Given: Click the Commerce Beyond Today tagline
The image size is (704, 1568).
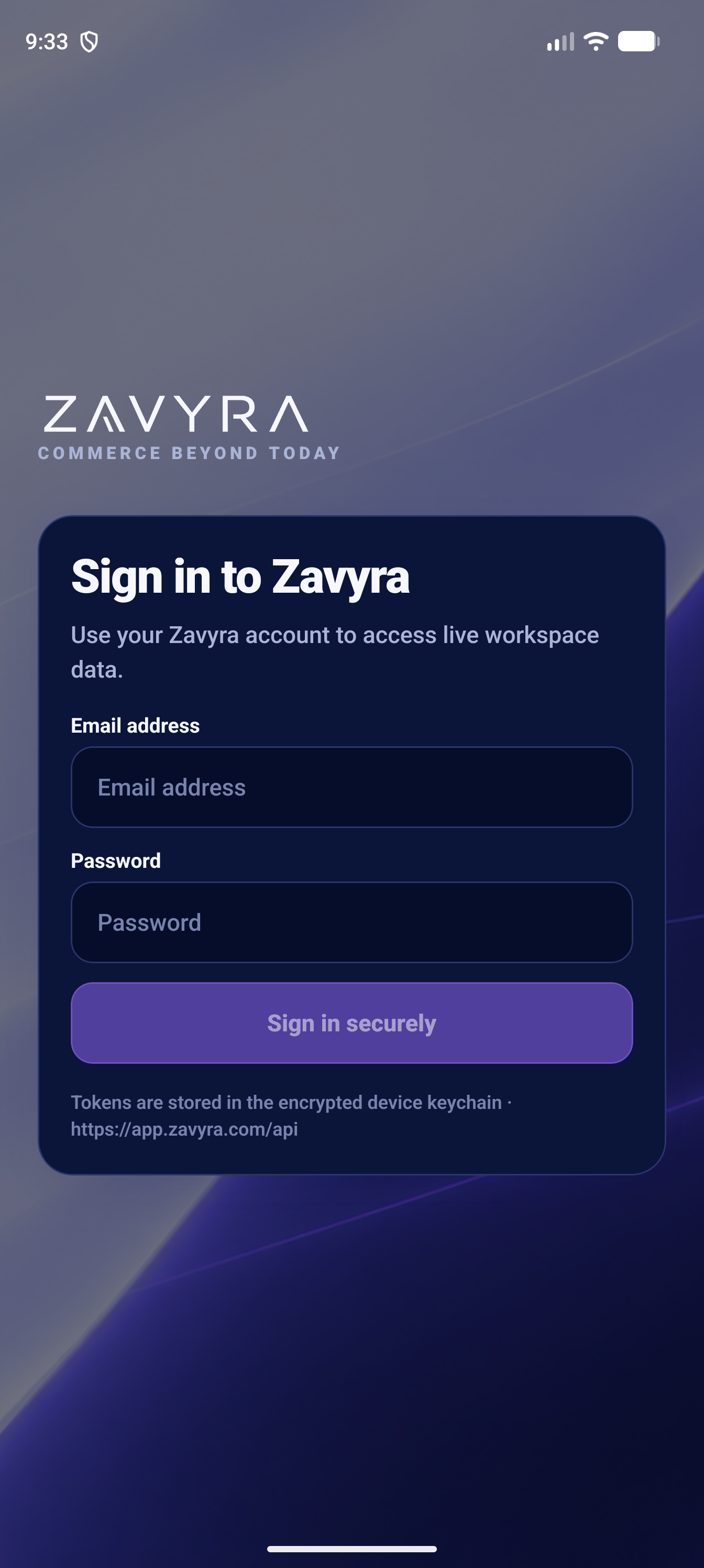Looking at the screenshot, I should 189,453.
